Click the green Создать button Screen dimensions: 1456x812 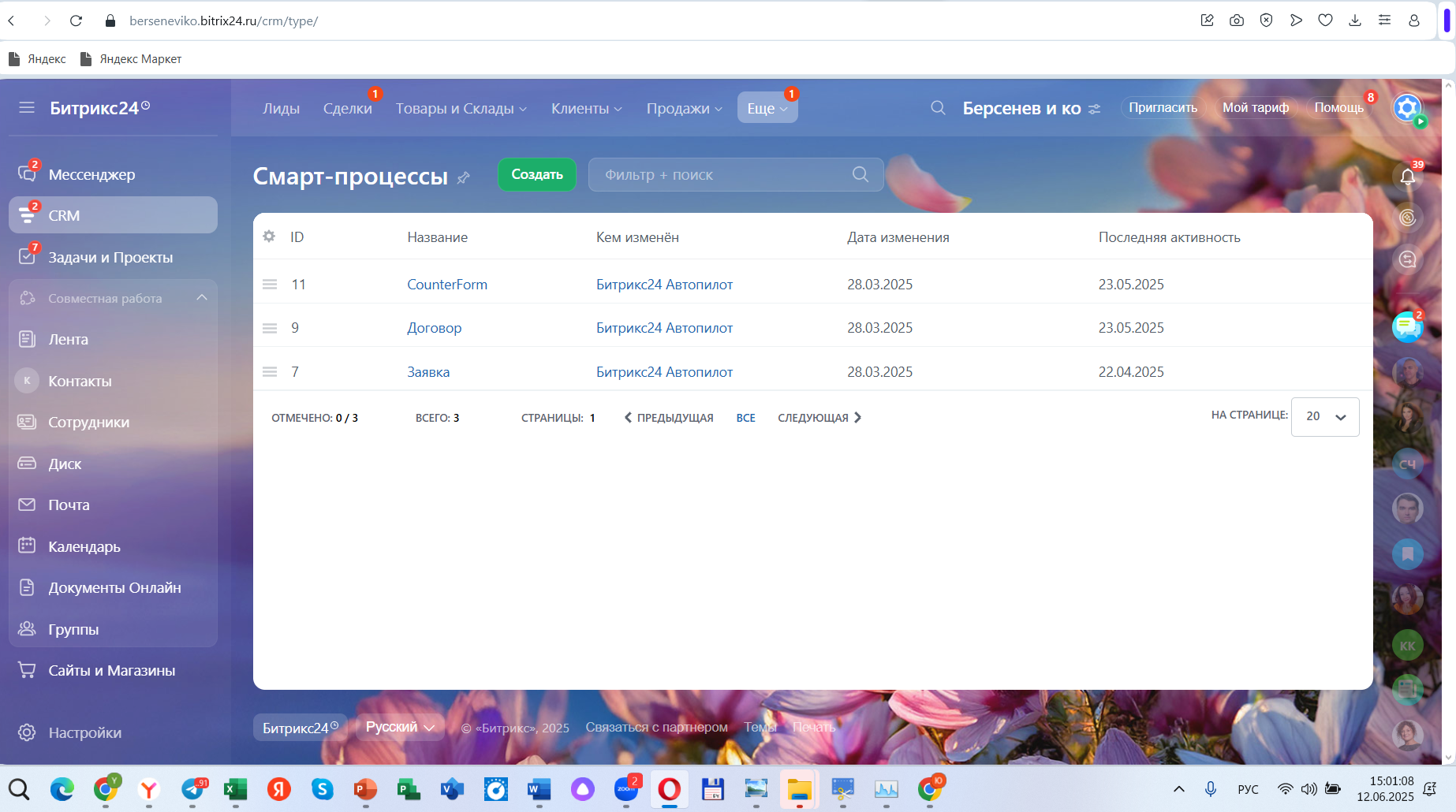click(x=536, y=174)
